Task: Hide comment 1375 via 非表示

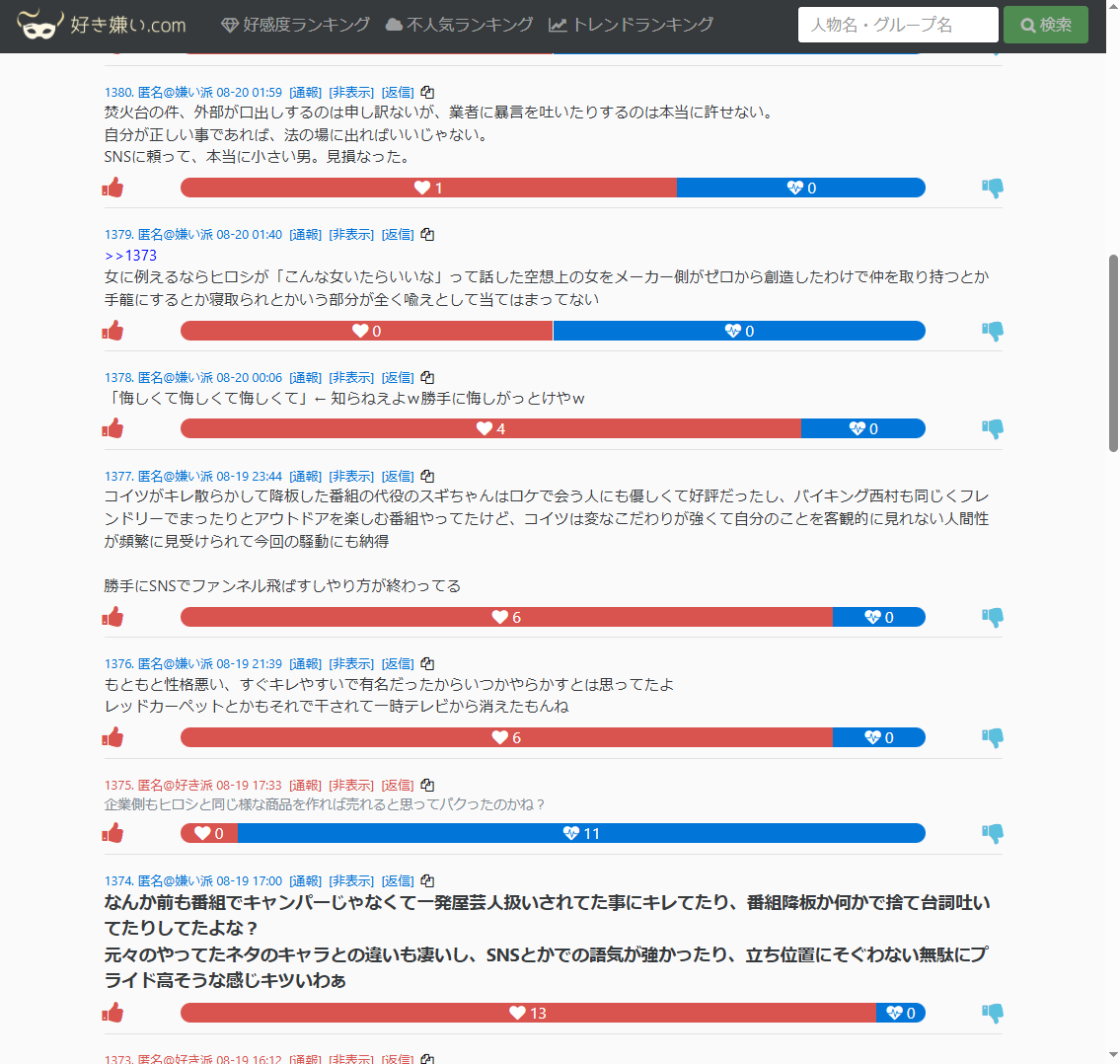Action: pyautogui.click(x=351, y=786)
